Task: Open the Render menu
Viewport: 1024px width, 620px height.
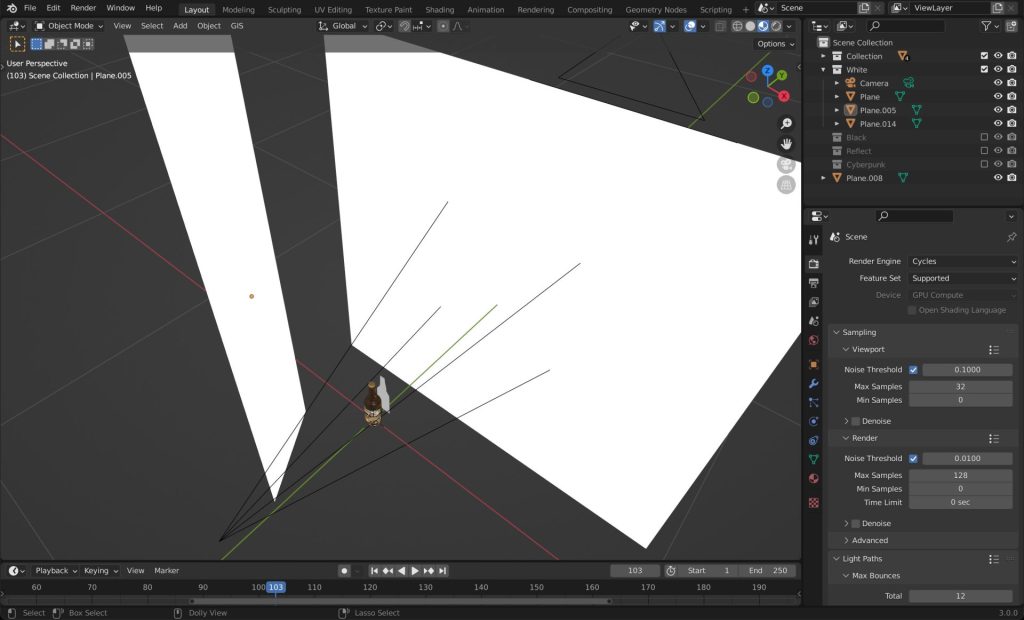Action: (x=83, y=8)
